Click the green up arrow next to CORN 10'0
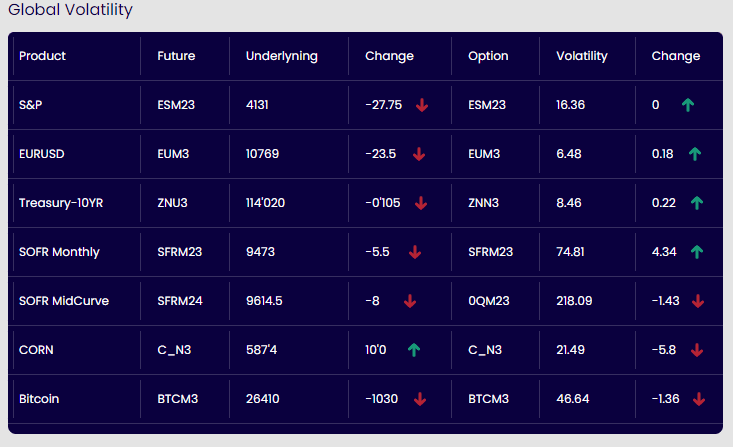 [x=414, y=350]
